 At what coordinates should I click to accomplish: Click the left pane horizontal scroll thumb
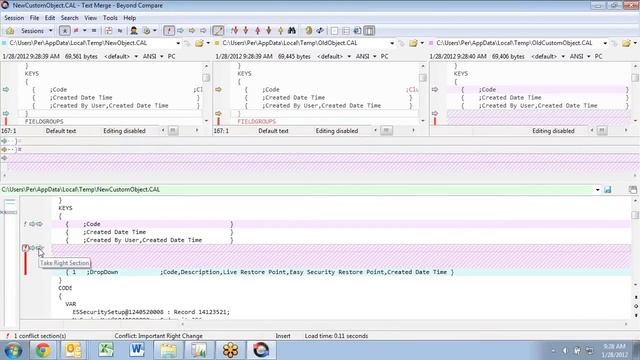[173, 131]
